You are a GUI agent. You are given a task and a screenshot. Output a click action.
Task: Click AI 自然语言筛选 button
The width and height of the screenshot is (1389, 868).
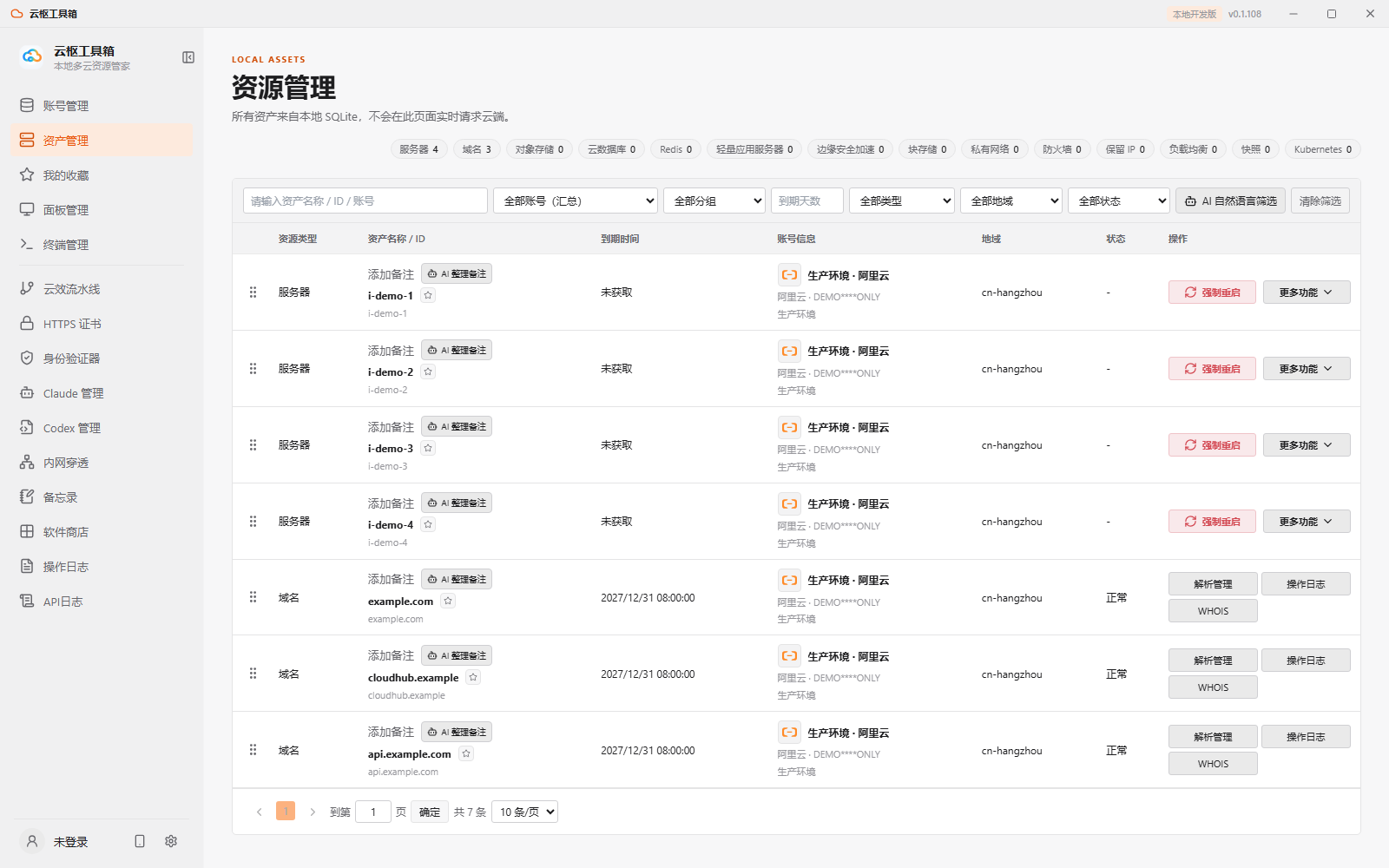[x=1231, y=201]
